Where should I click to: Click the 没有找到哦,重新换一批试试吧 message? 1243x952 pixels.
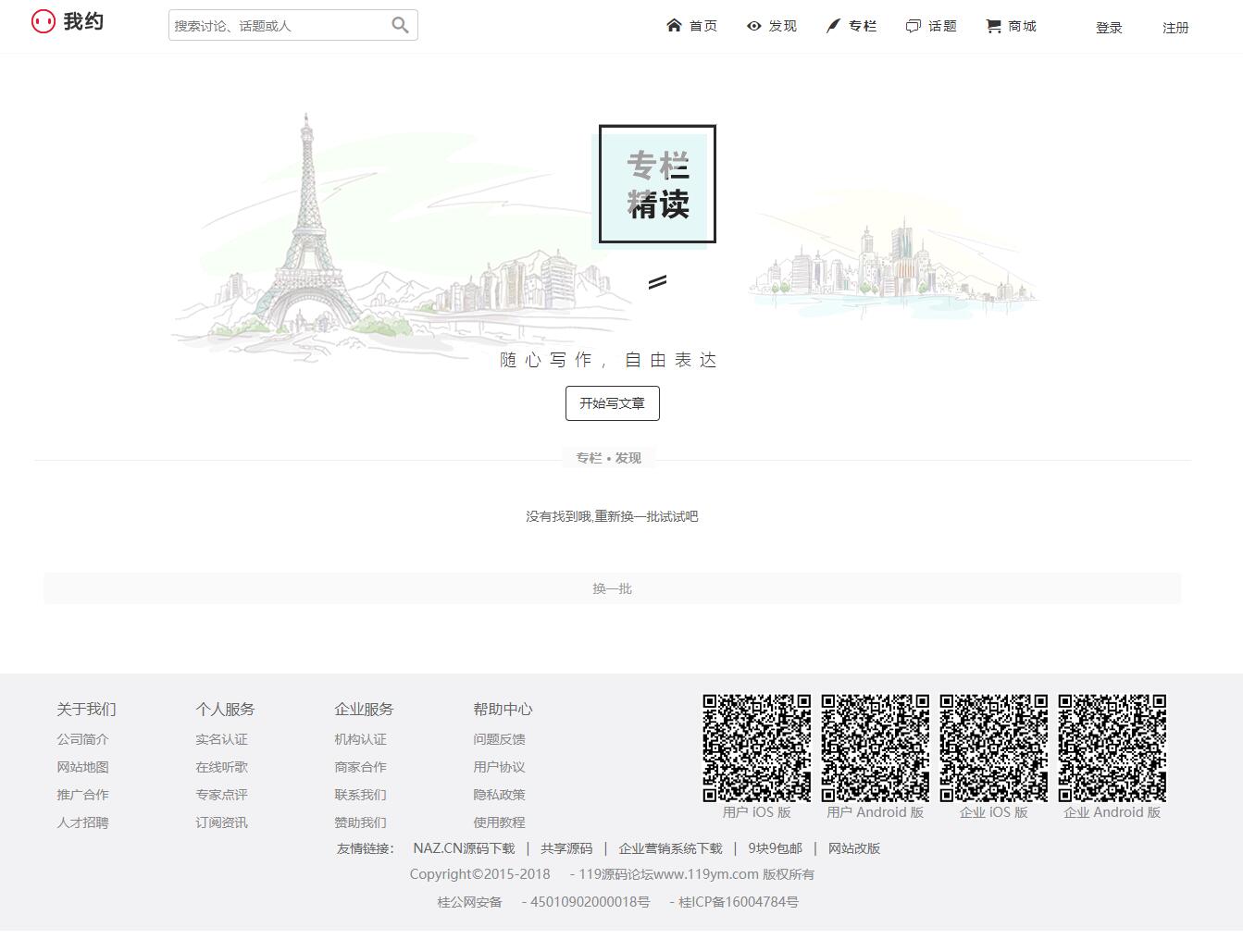pos(612,516)
